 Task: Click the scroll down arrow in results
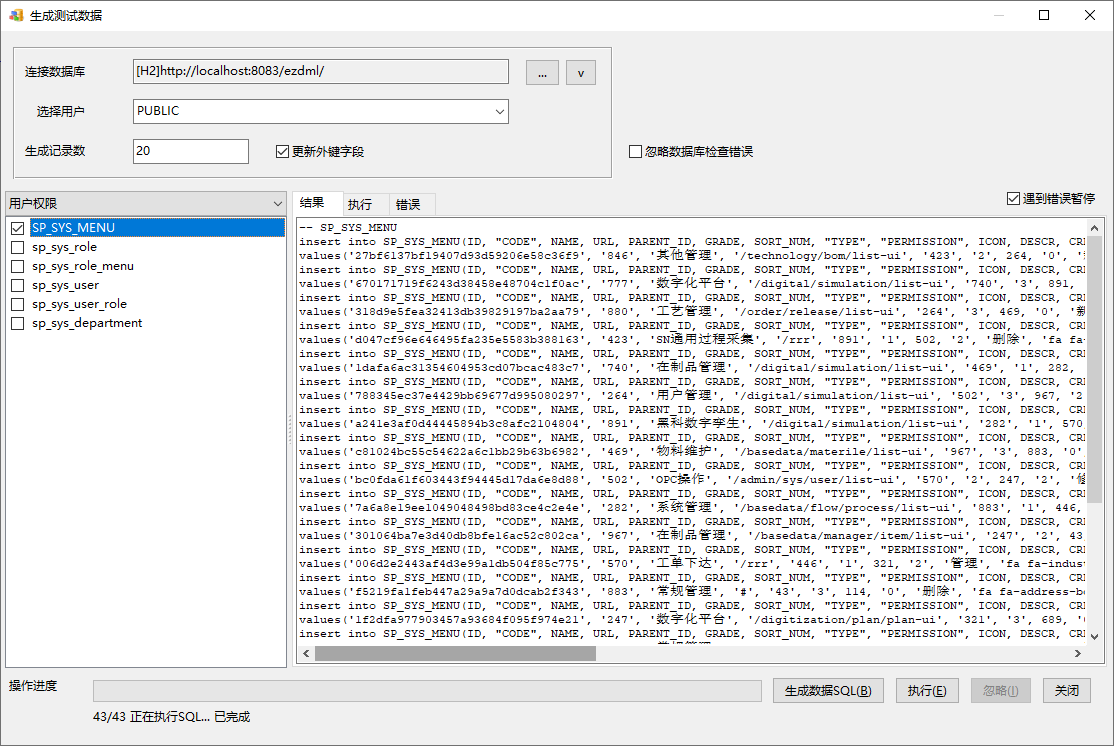(x=1094, y=637)
